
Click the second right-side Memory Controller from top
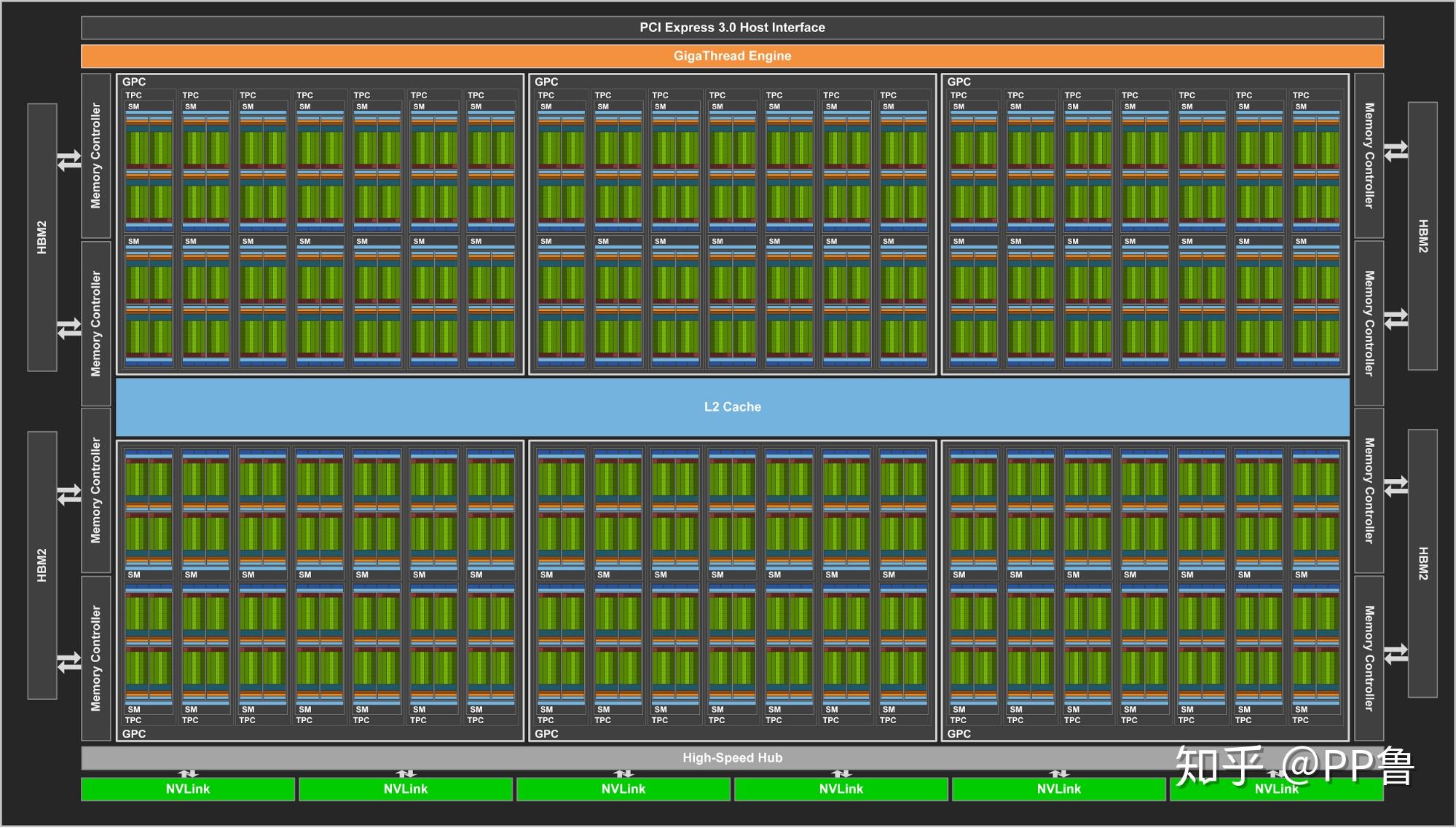pyautogui.click(x=1369, y=324)
